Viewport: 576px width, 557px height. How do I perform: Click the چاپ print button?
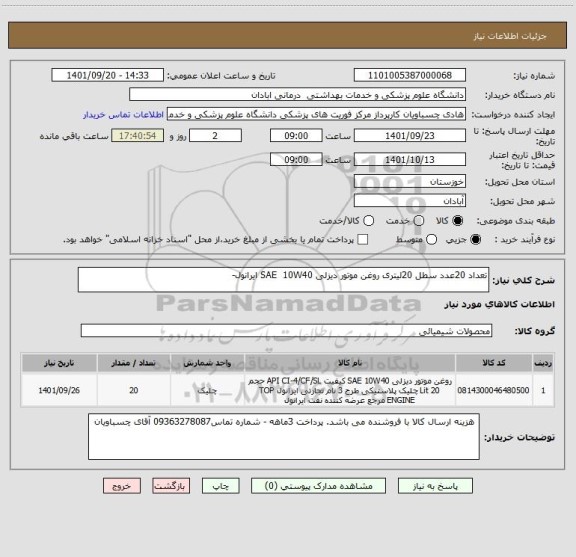[221, 486]
